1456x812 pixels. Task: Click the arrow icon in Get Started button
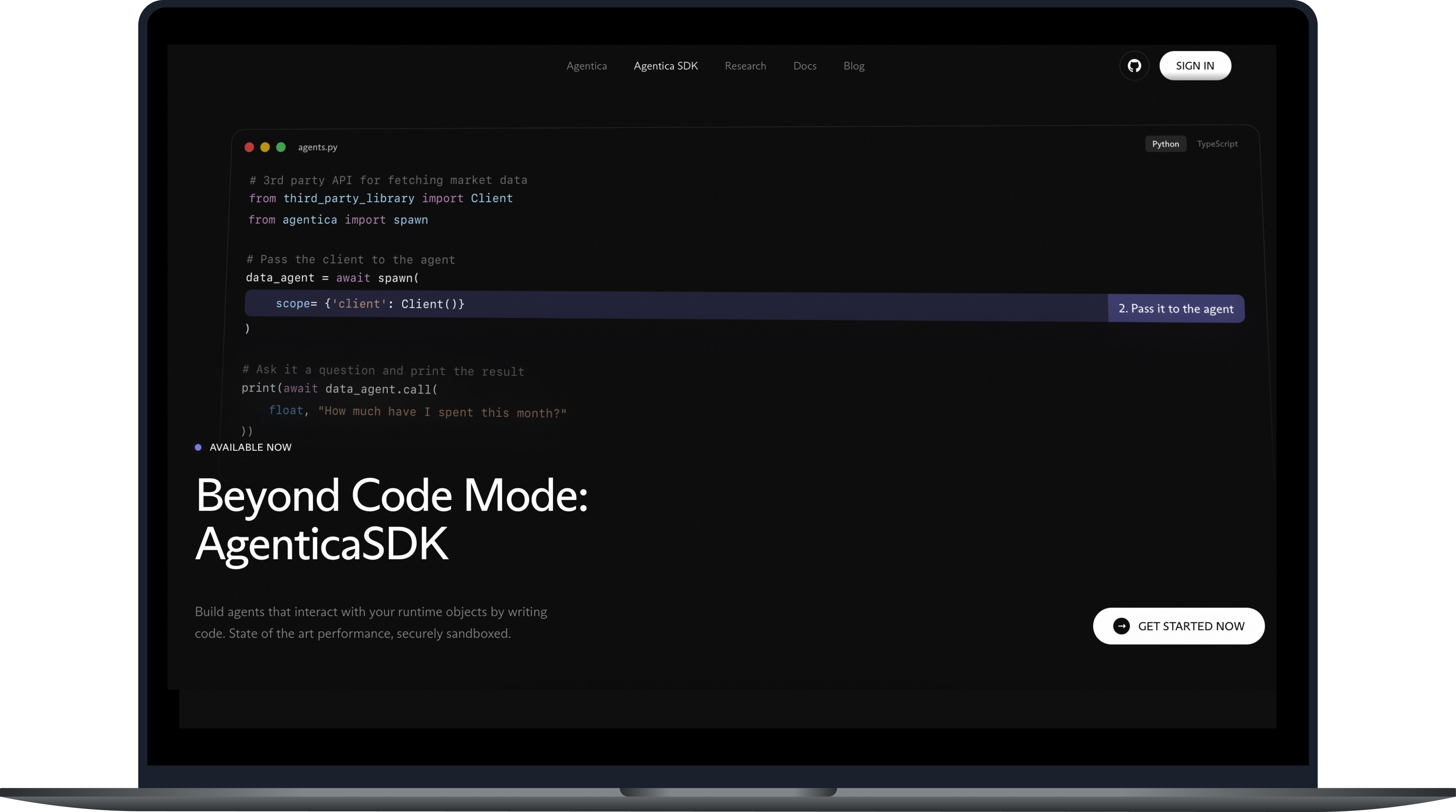[x=1121, y=626]
